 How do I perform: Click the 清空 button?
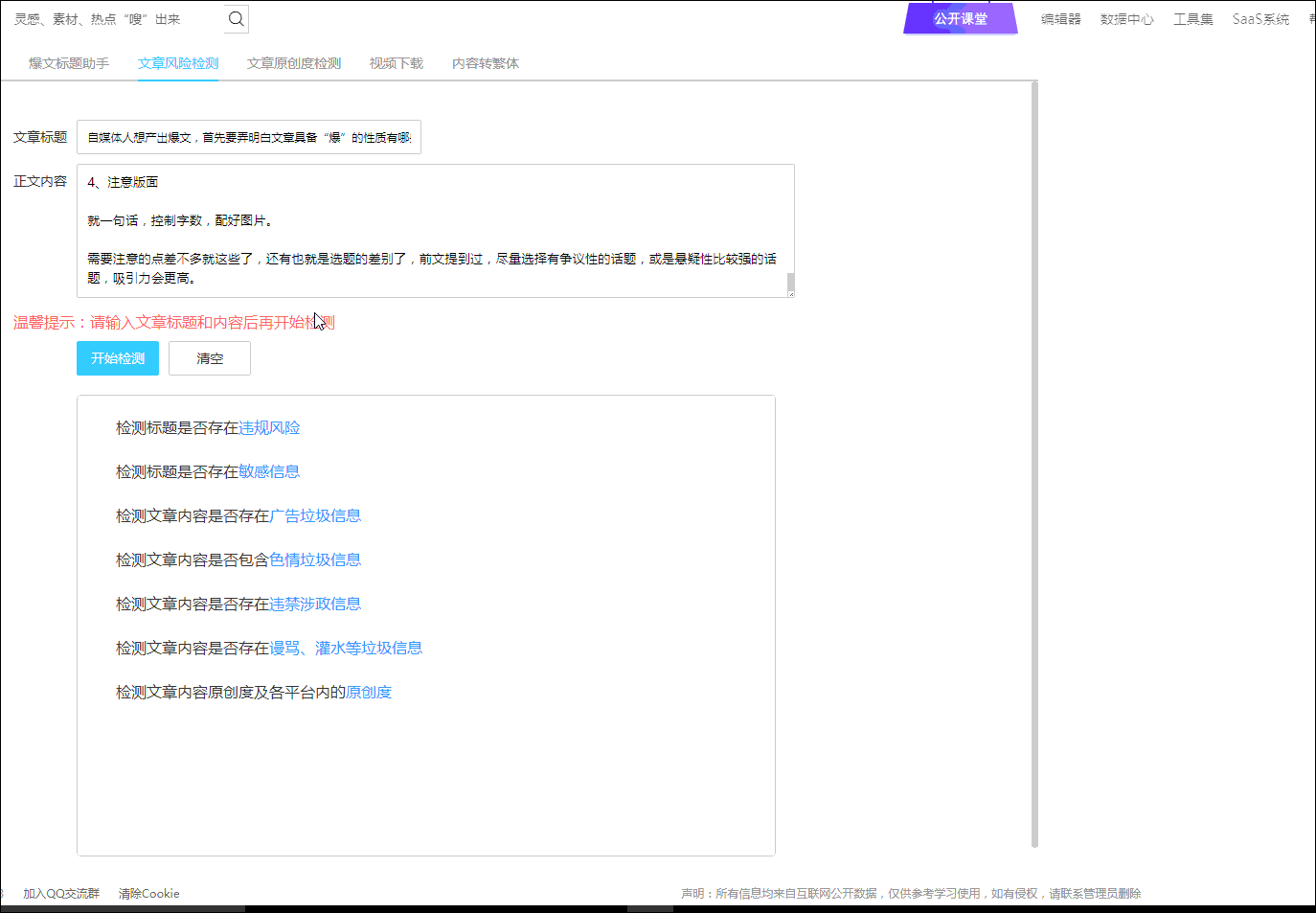(x=210, y=358)
